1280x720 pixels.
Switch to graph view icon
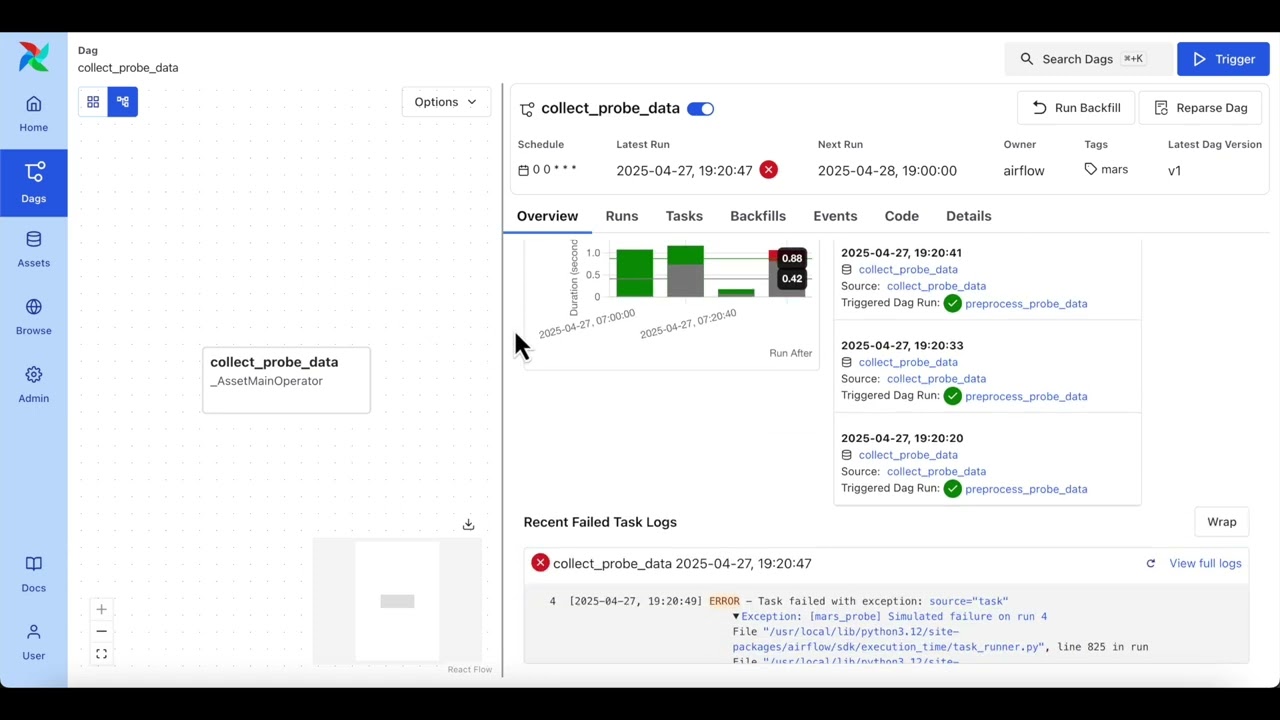(123, 102)
